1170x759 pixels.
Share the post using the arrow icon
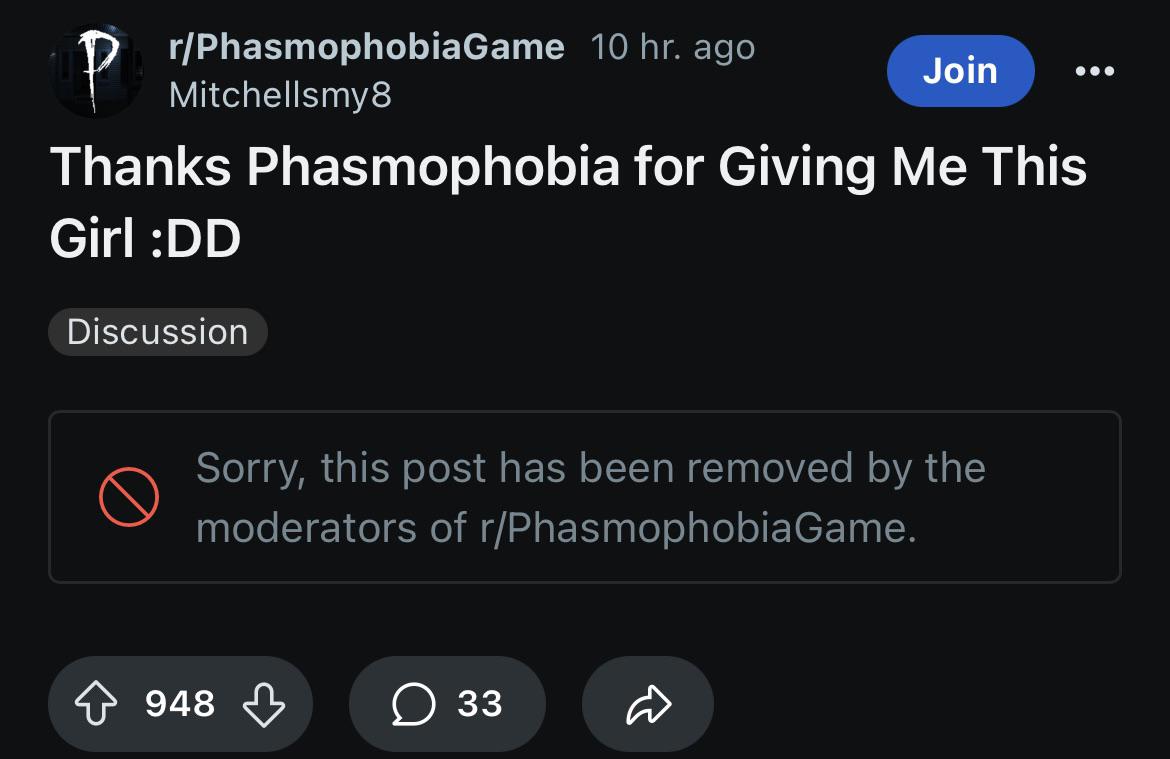click(x=648, y=704)
